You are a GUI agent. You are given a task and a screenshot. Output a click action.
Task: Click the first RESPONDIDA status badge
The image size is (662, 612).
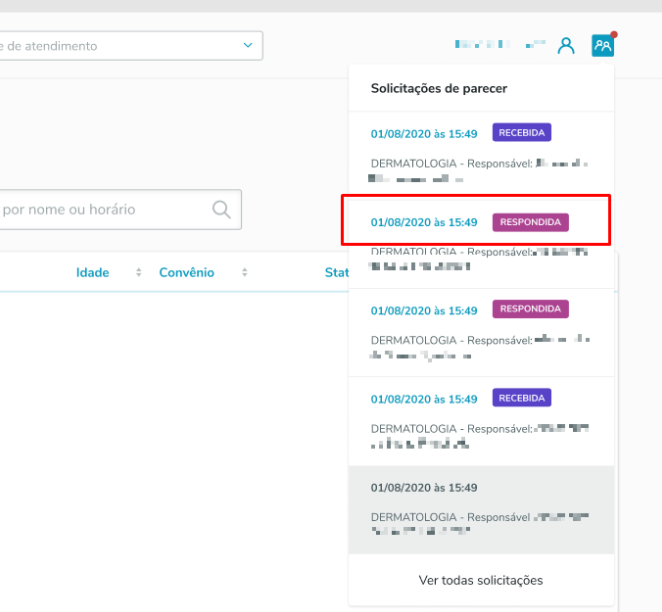(530, 222)
